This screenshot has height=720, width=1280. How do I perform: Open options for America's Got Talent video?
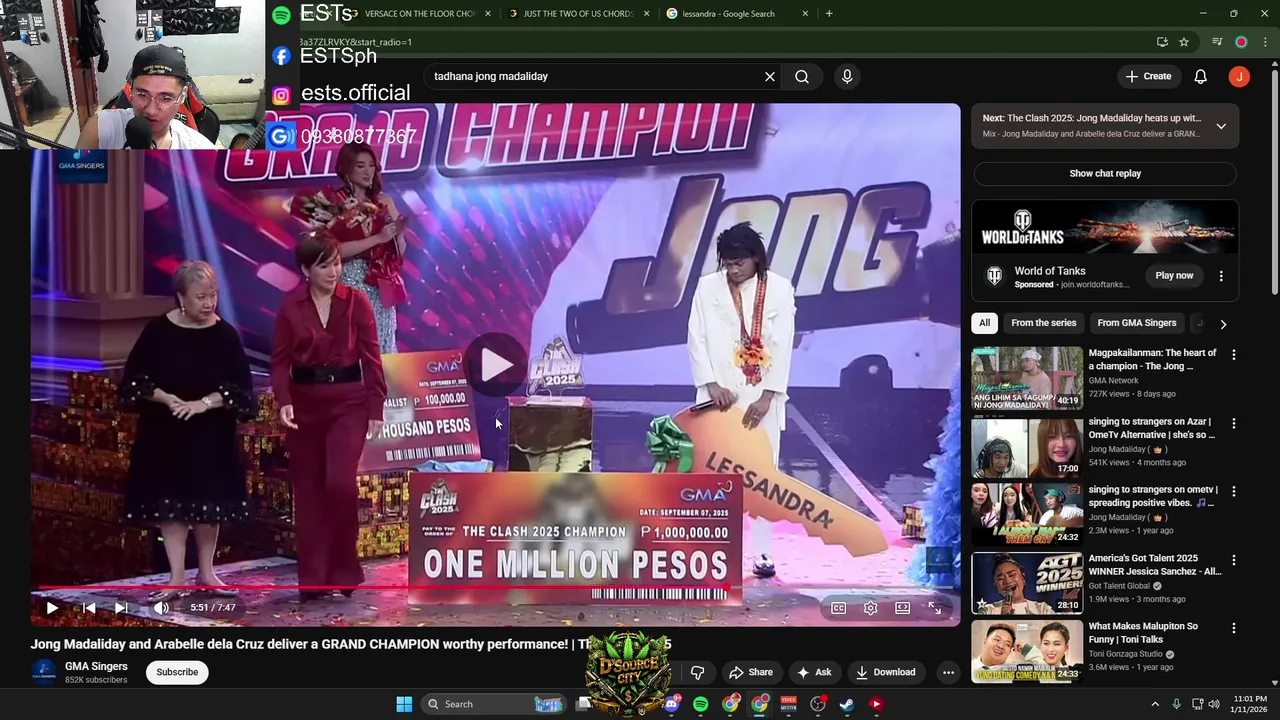click(1233, 560)
